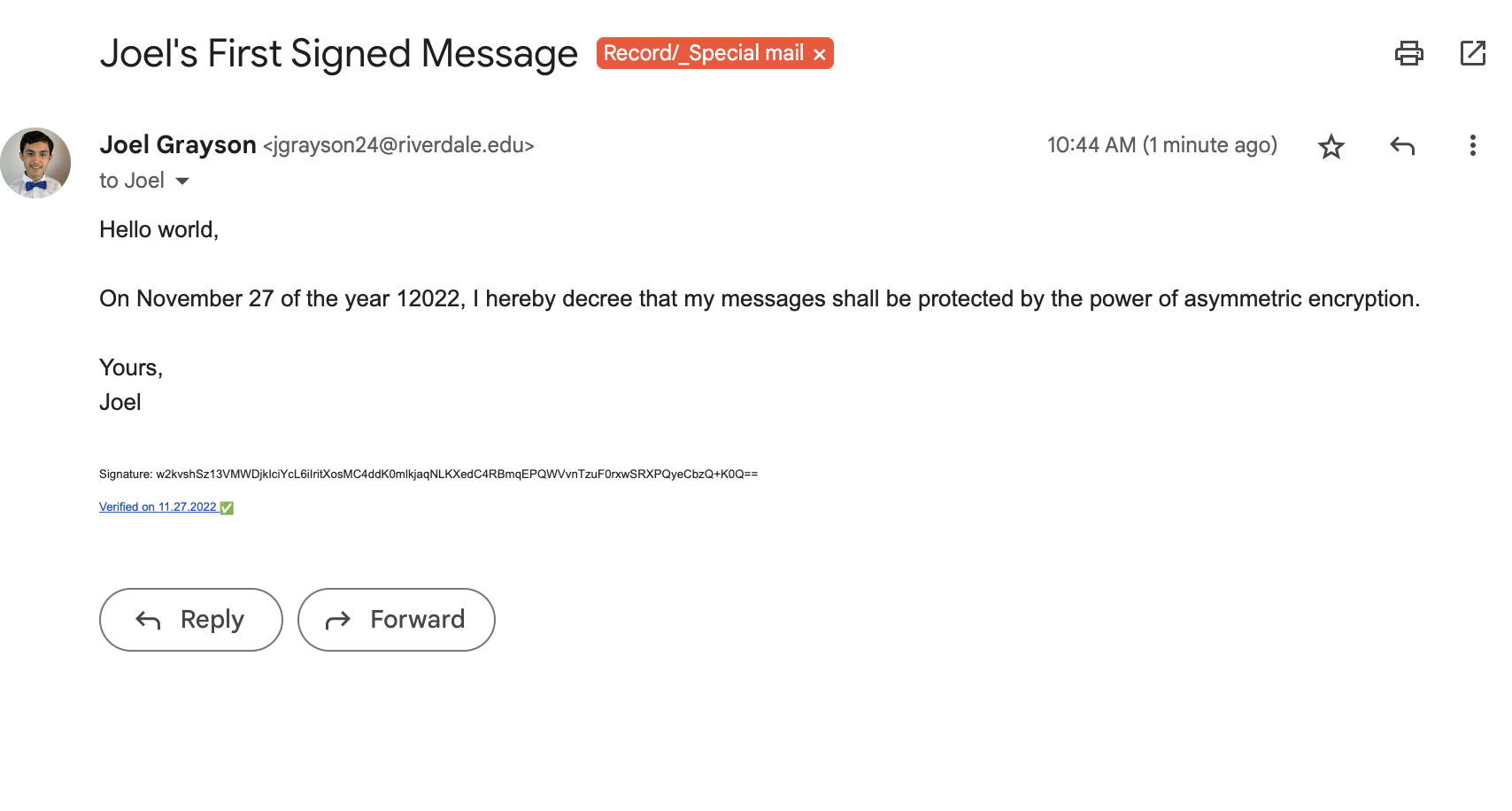Remove the Record/_Special mail label
1512x811 pixels.
tap(820, 54)
